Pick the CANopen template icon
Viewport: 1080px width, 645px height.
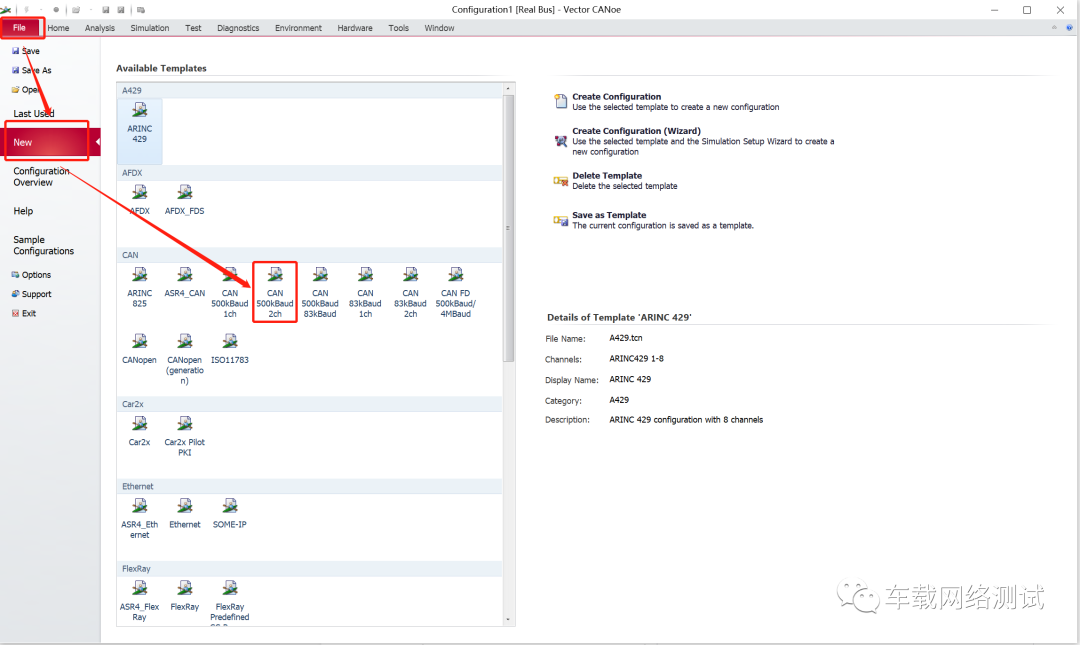click(139, 349)
